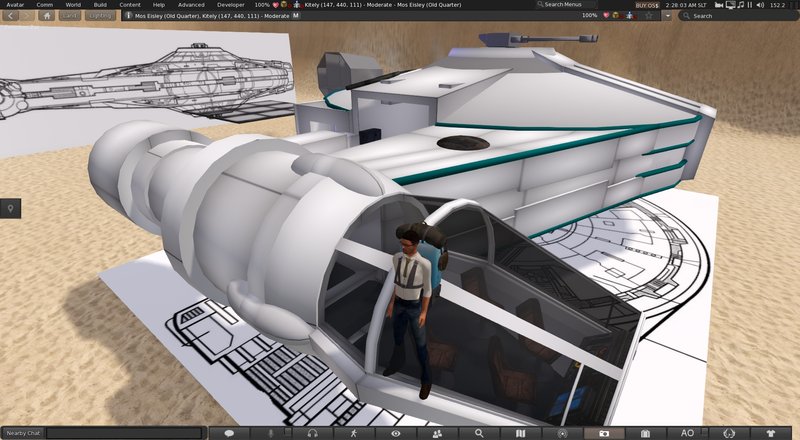This screenshot has width=800, height=440.
Task: Open place info 'i' icon
Action: [x=129, y=16]
